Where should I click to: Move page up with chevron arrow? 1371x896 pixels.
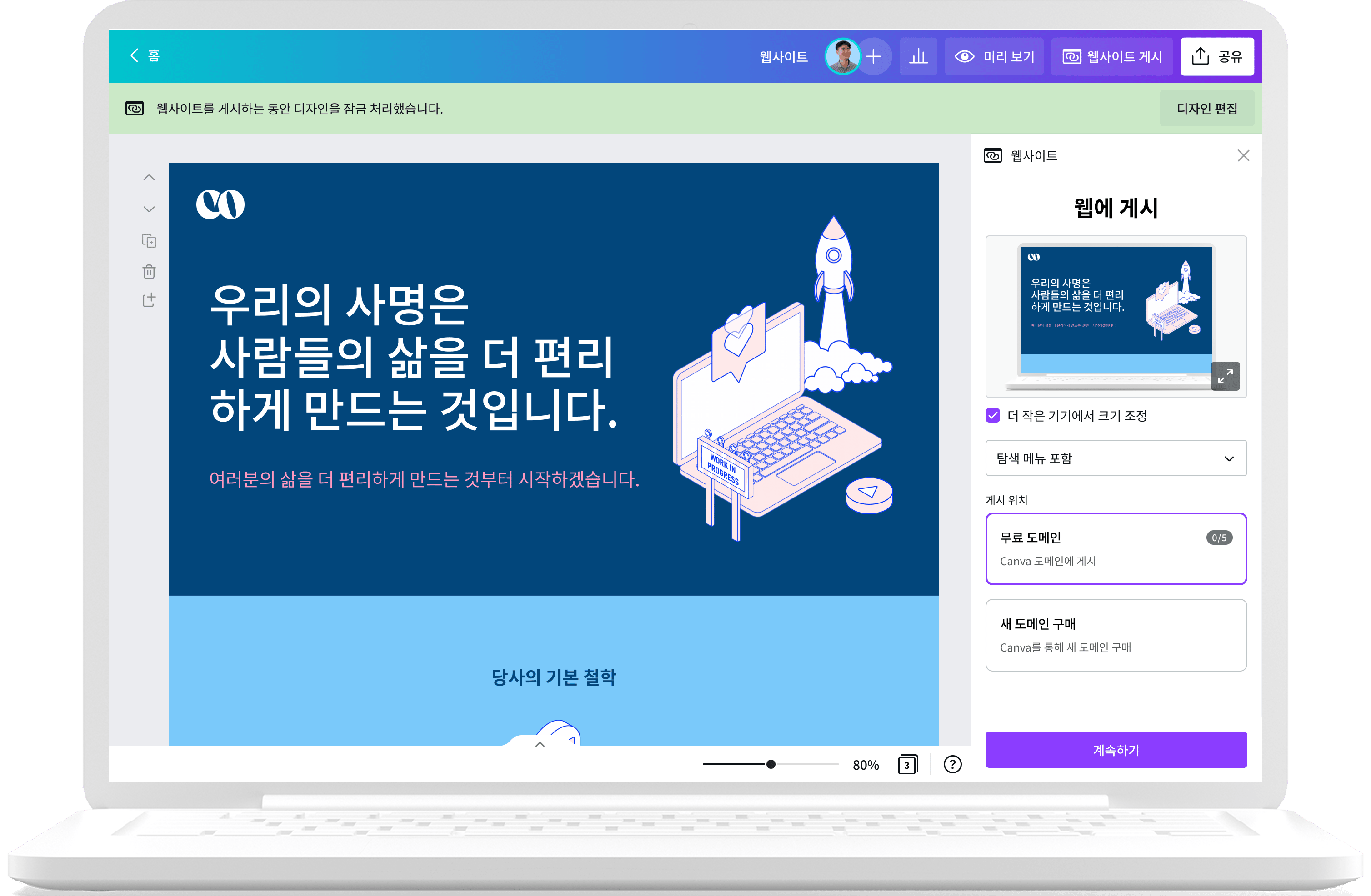[149, 178]
